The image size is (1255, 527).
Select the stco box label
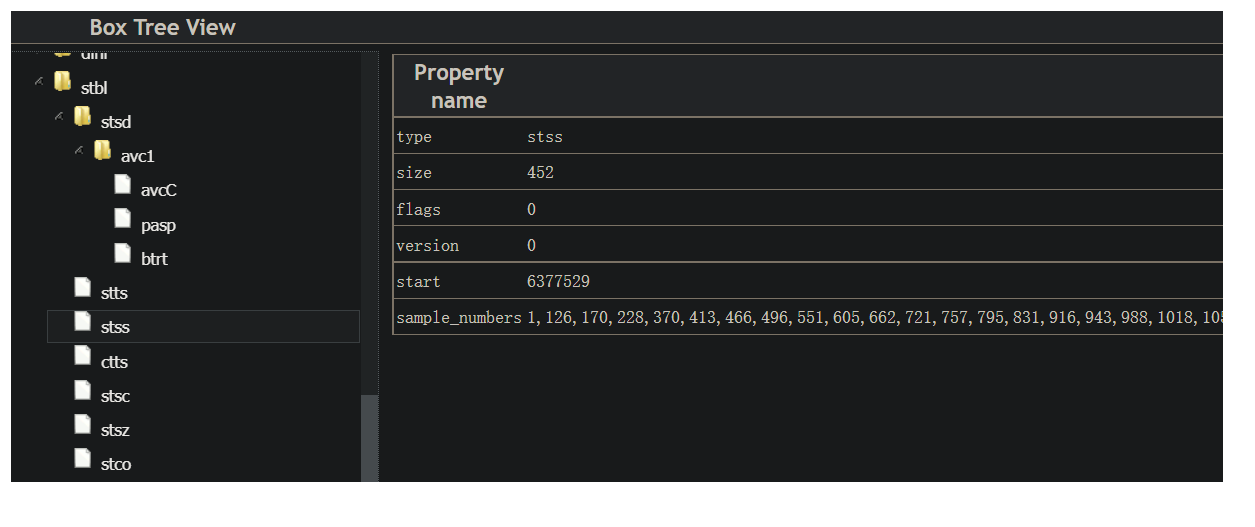116,464
